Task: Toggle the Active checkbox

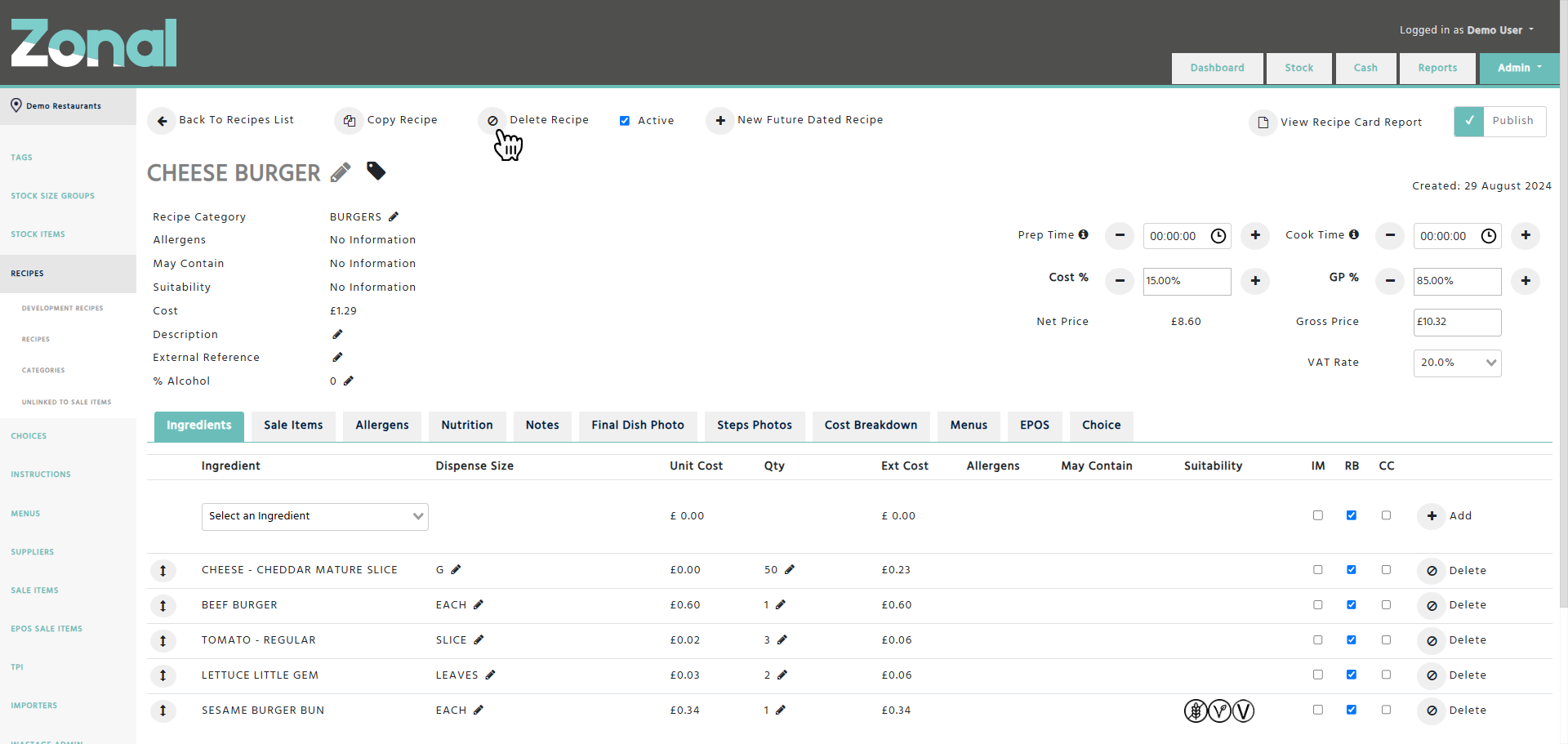Action: point(625,121)
